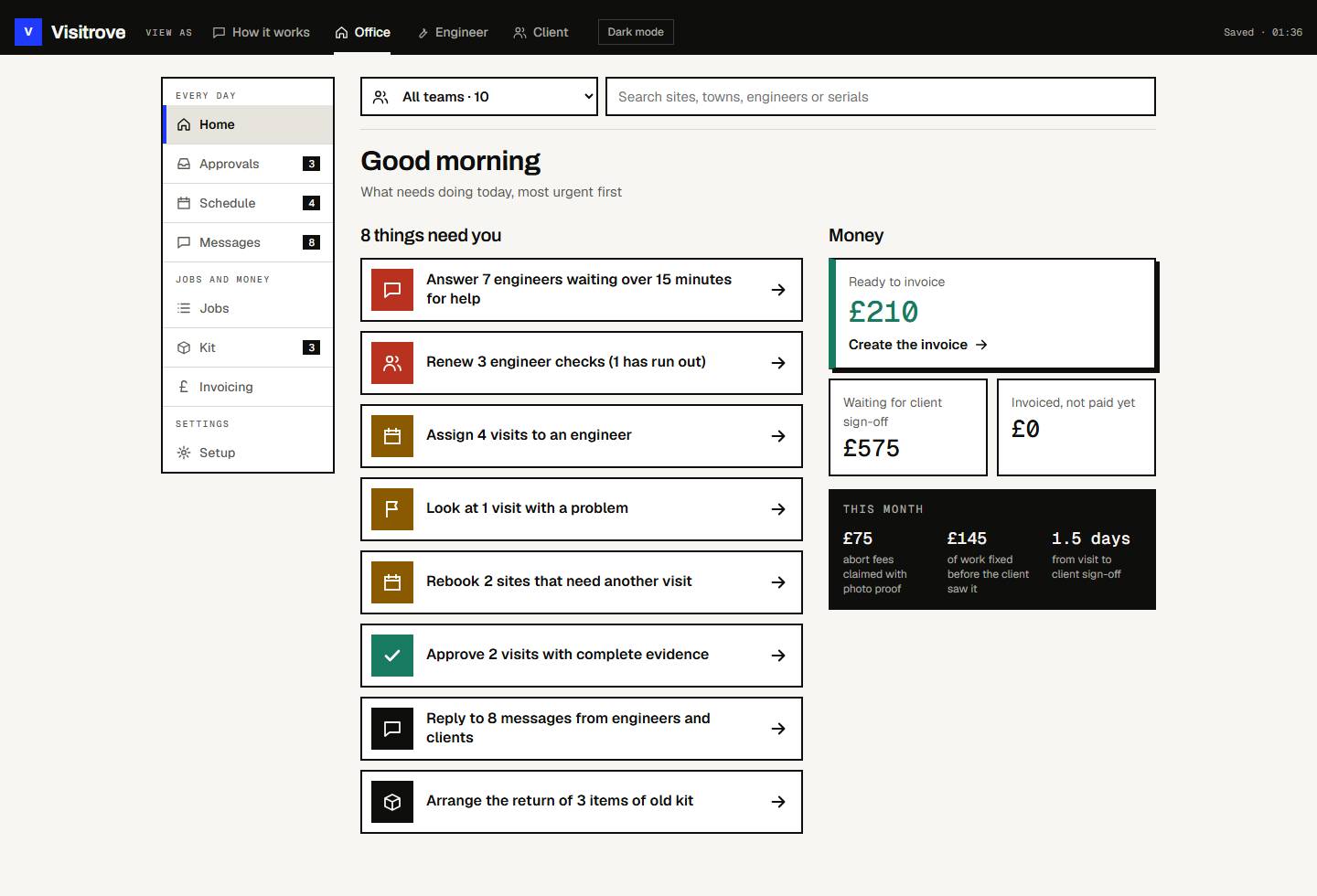Click the green checkmark icon on Approve visits
This screenshot has width=1317, height=896.
click(x=392, y=656)
